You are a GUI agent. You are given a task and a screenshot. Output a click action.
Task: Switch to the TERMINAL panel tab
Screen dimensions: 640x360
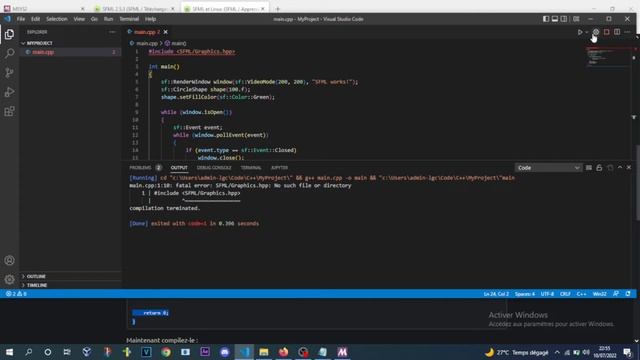pos(251,168)
